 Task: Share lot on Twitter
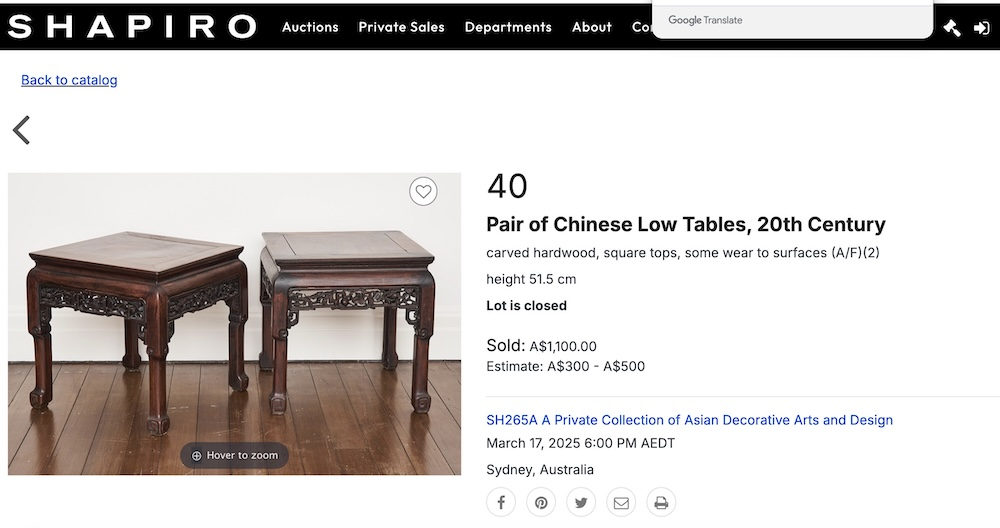pos(581,502)
